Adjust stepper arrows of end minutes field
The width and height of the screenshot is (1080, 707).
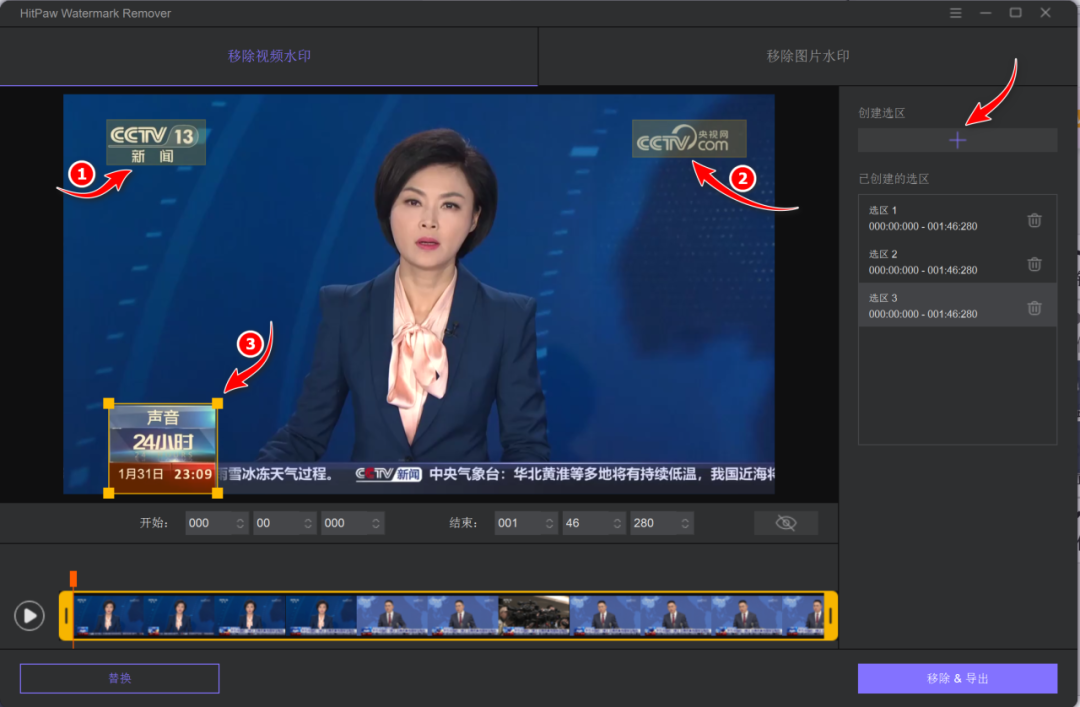click(549, 523)
